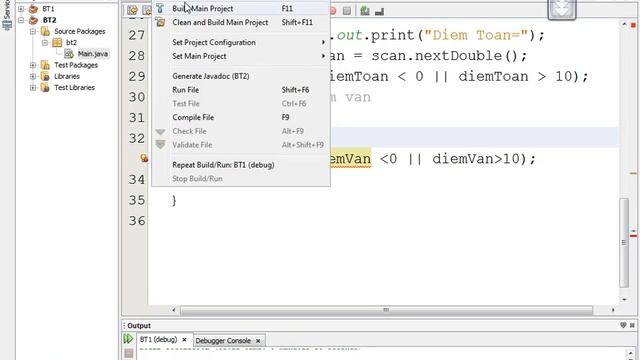Select Generate Javadoc (BT2)
The height and width of the screenshot is (360, 640).
(241, 76)
